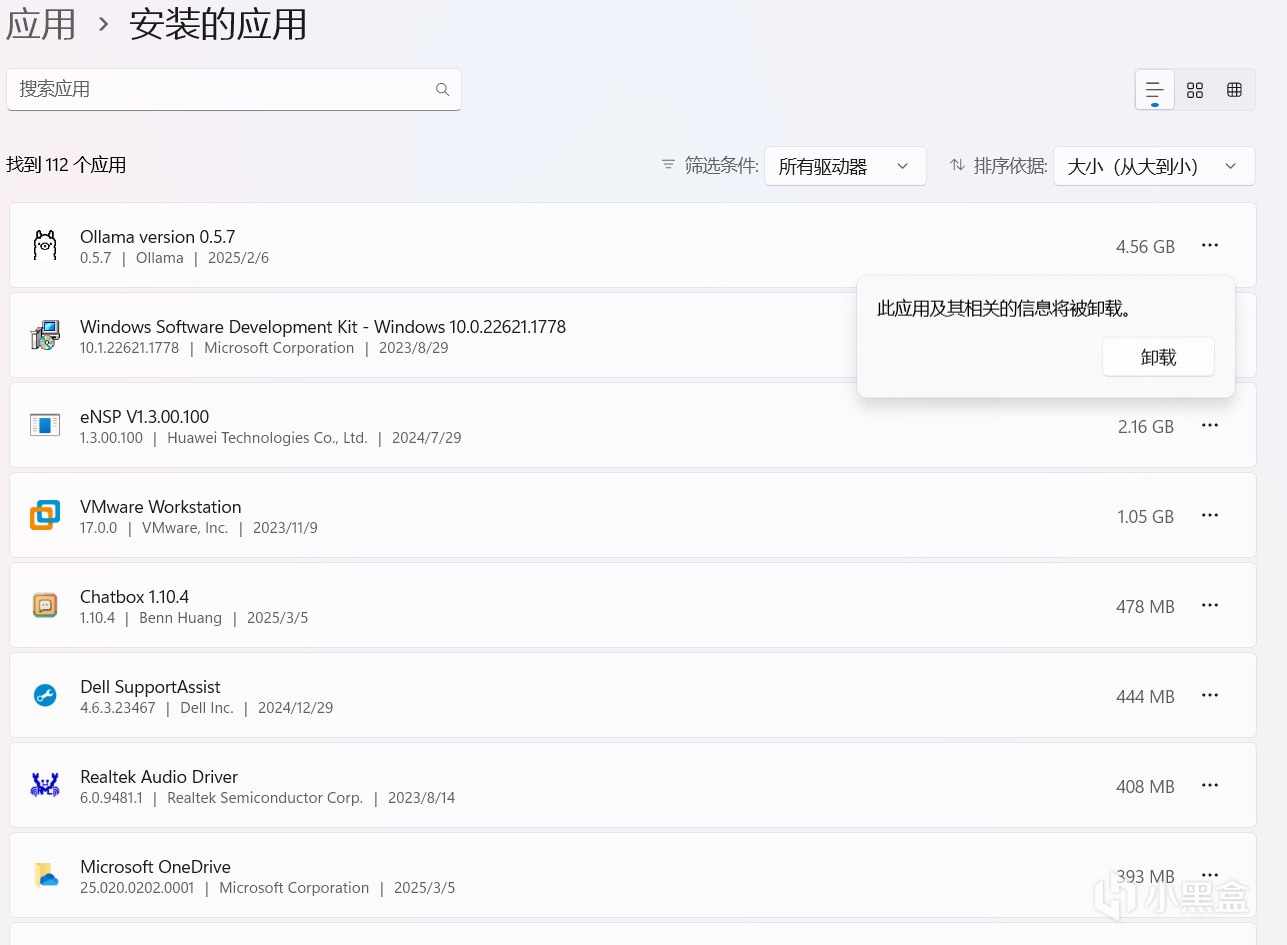
Task: Click the search magnifier icon
Action: [x=443, y=89]
